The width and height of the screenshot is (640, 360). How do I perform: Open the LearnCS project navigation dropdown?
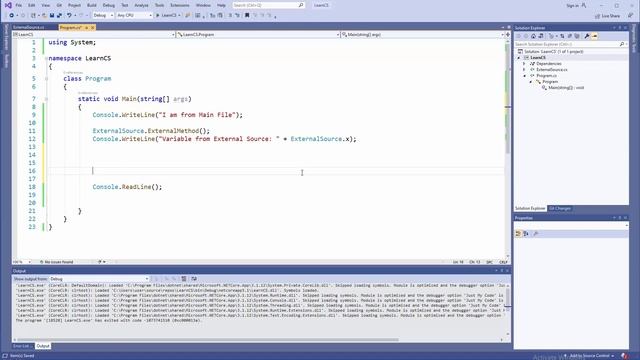(x=94, y=35)
